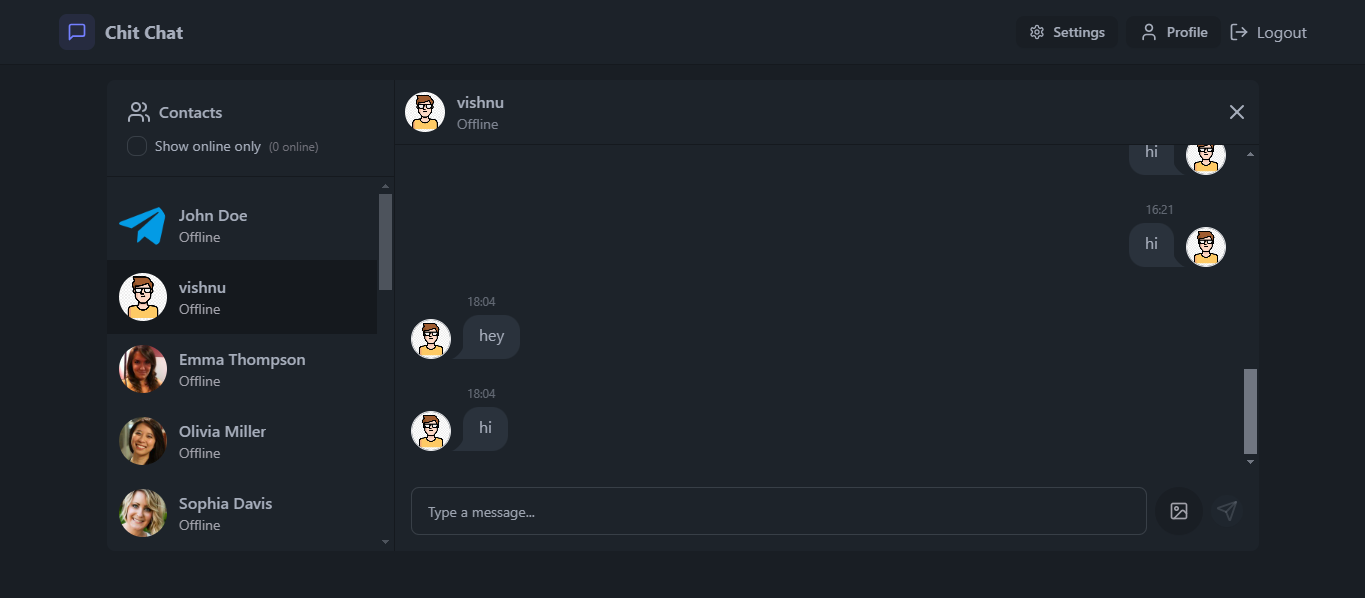Click the Contacts people icon

139,112
